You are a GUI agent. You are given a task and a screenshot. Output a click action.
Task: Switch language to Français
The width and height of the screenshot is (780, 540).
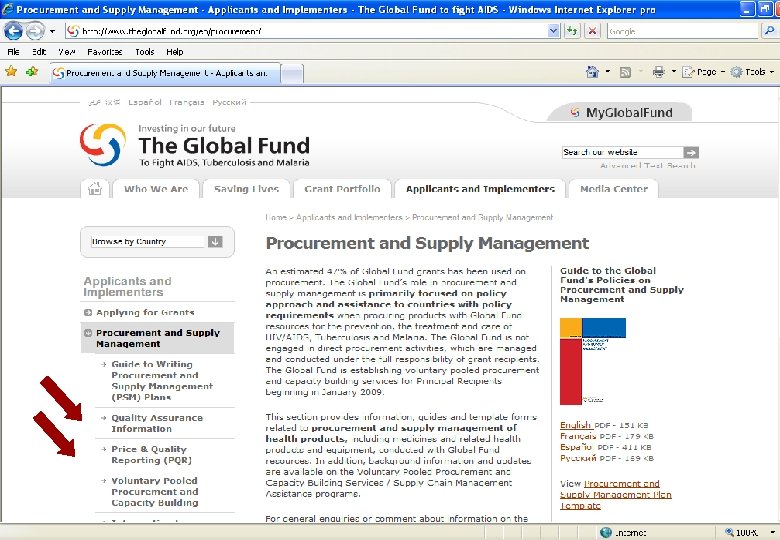(x=187, y=102)
